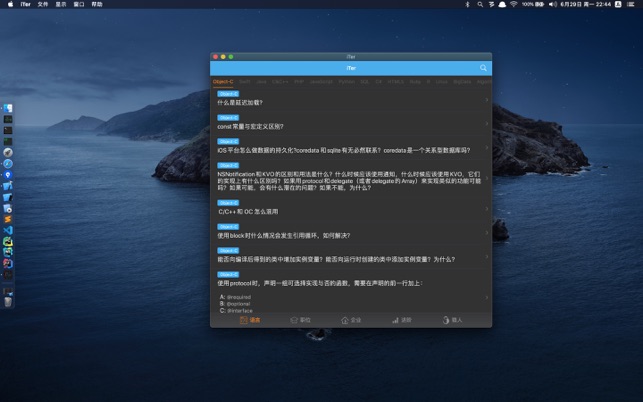Click the user avatar icon in the menu bar
Viewport: 643px width, 402px height.
pos(618,4)
